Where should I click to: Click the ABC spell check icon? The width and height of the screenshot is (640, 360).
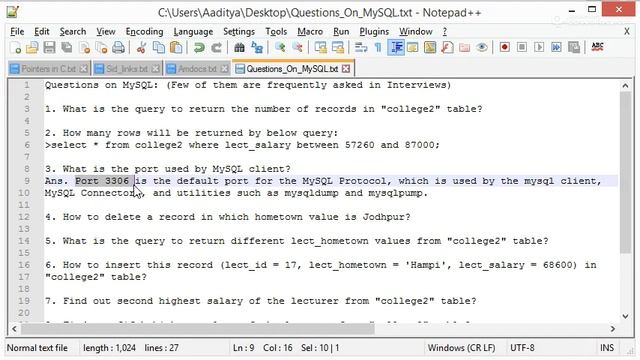tap(597, 47)
